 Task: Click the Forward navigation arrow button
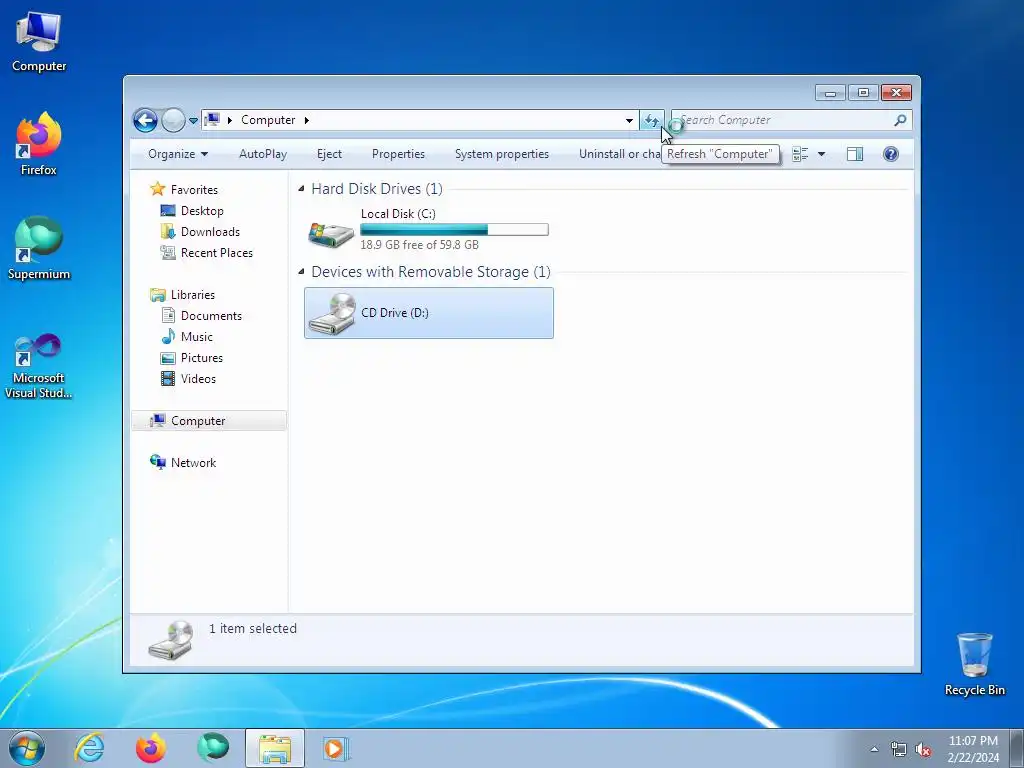(x=173, y=120)
